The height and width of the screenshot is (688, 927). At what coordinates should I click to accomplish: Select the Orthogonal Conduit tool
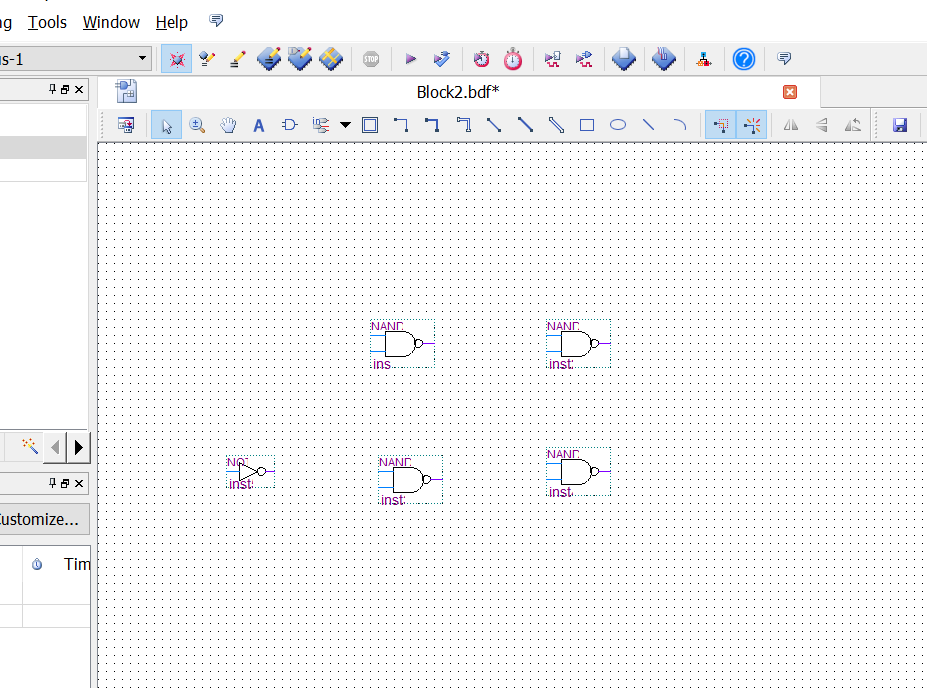pos(464,125)
